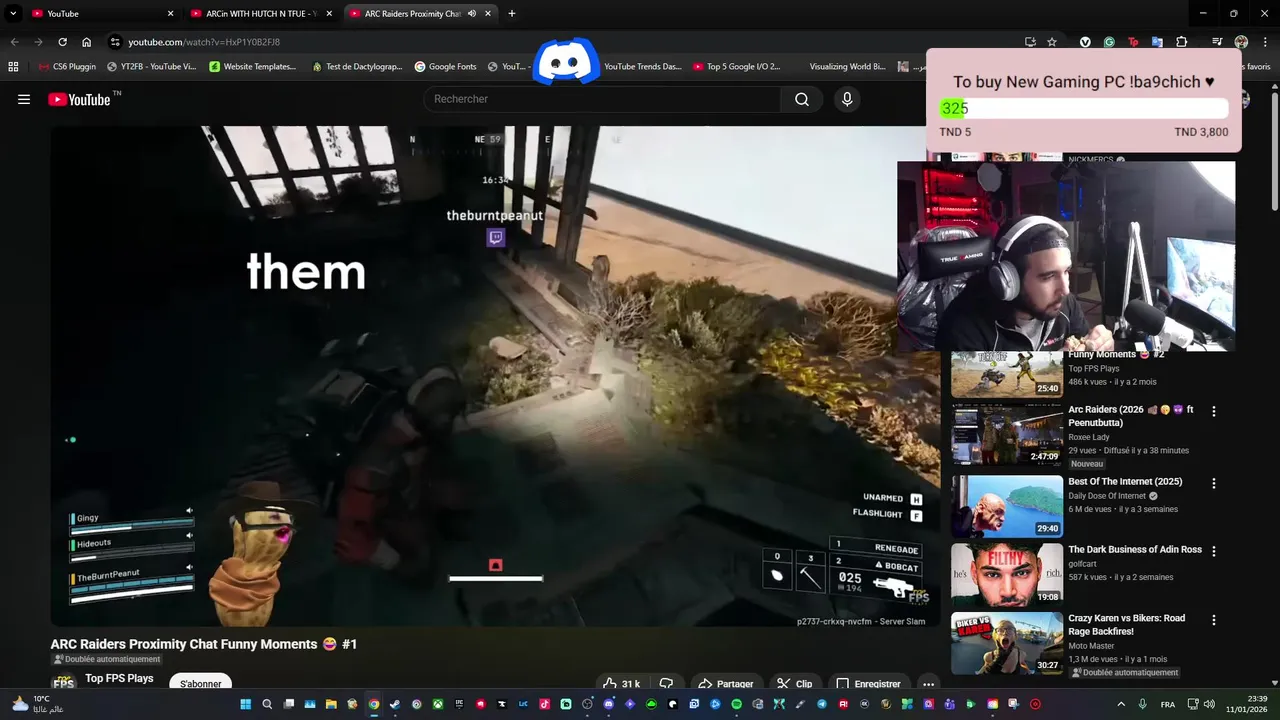Open Crazy Karen vs Bikers thumbnail
1280x720 pixels.
(1006, 643)
